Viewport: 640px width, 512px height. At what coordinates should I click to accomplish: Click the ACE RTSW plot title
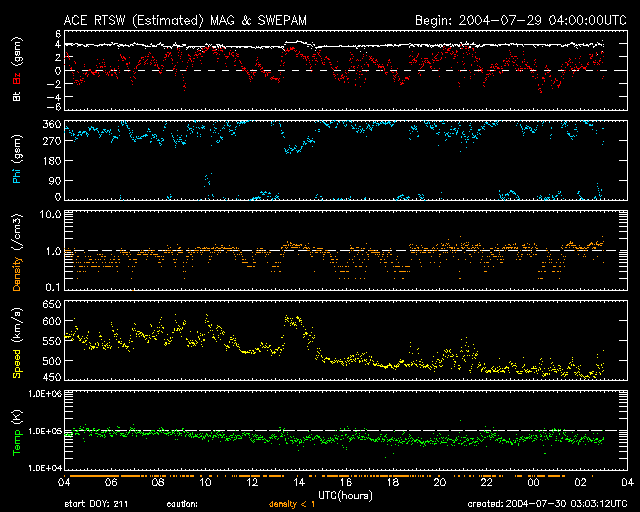click(x=195, y=19)
